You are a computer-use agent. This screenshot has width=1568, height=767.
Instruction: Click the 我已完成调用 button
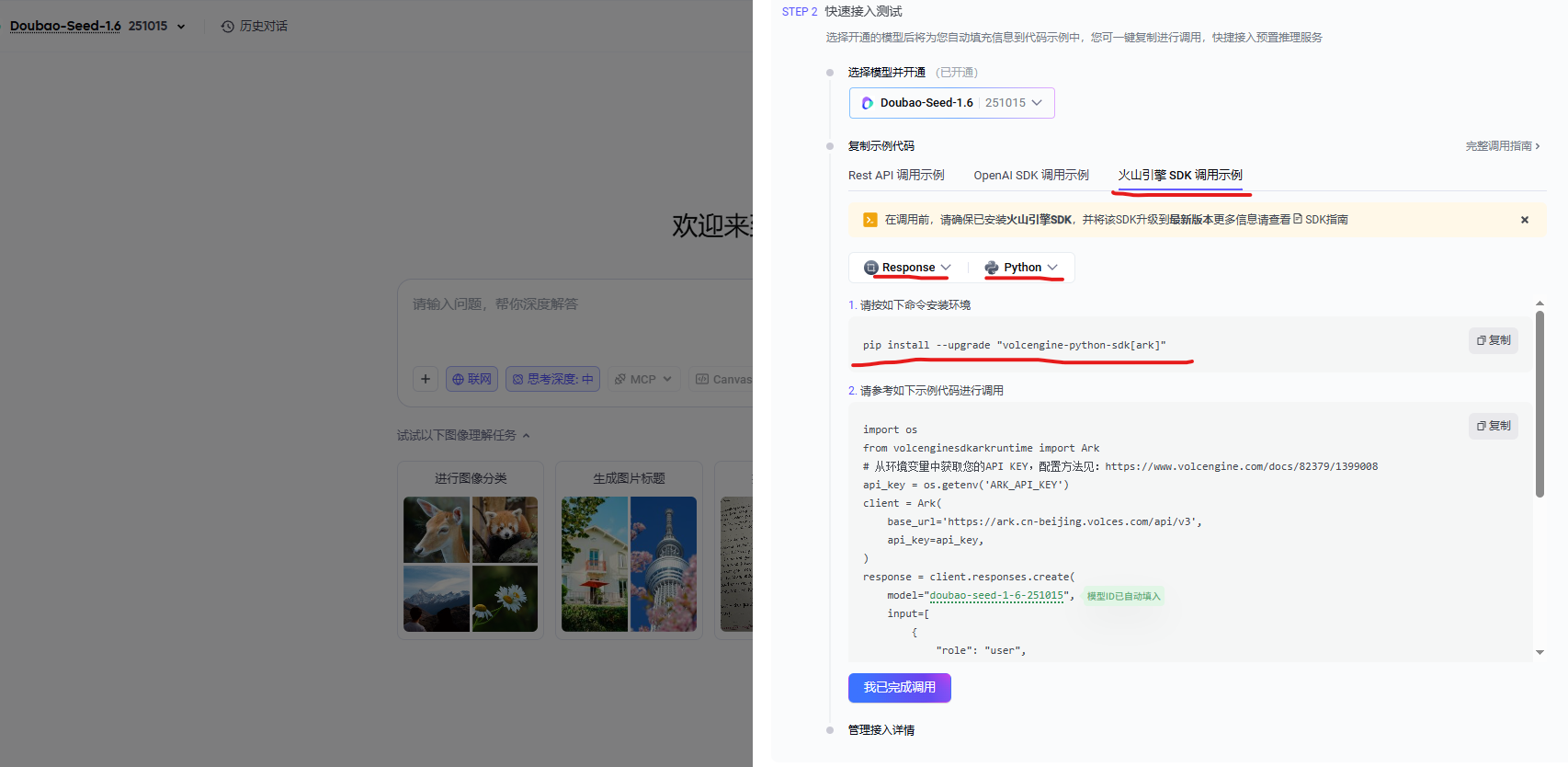(x=900, y=688)
